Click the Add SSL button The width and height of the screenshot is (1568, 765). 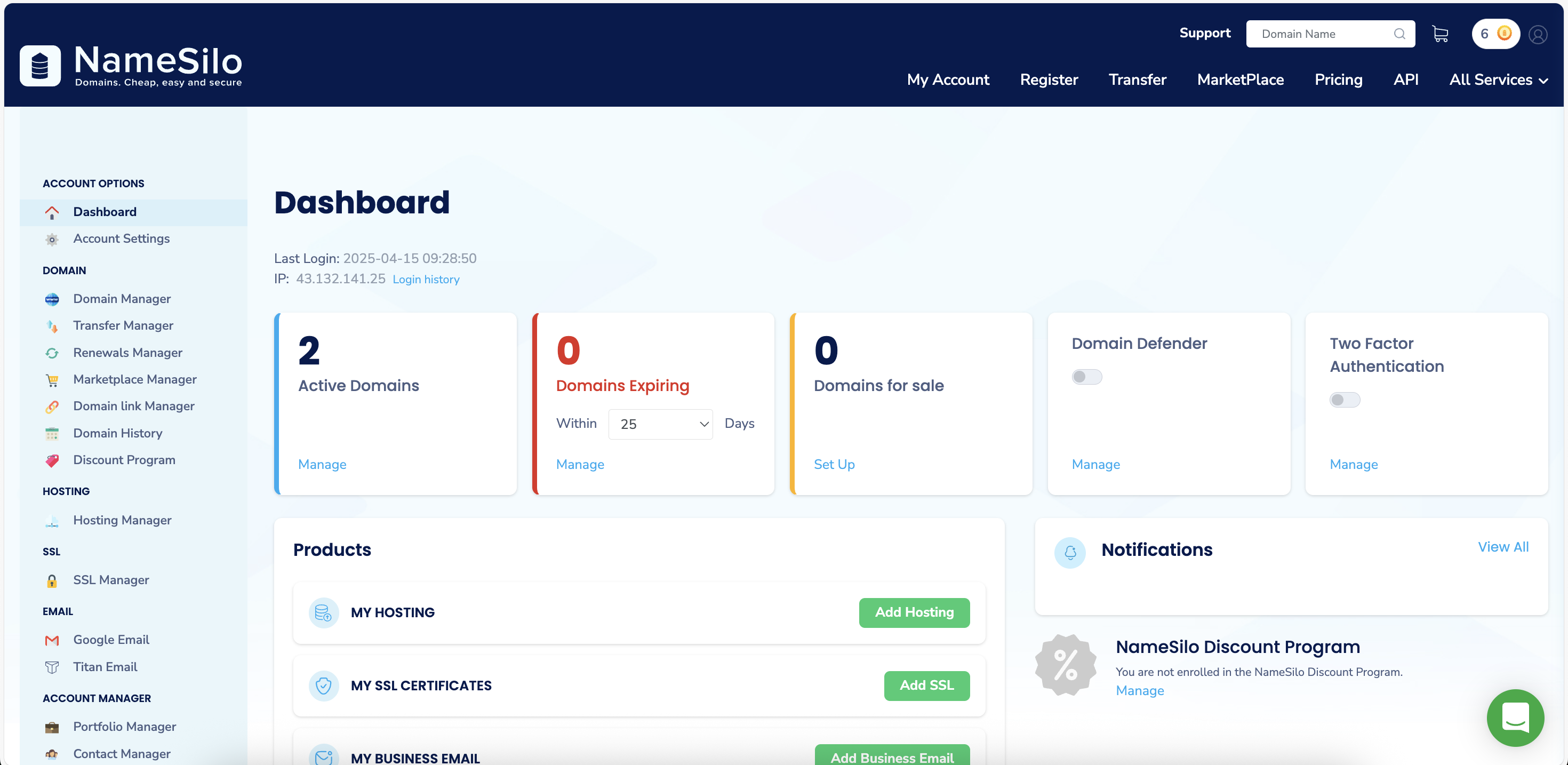click(926, 686)
